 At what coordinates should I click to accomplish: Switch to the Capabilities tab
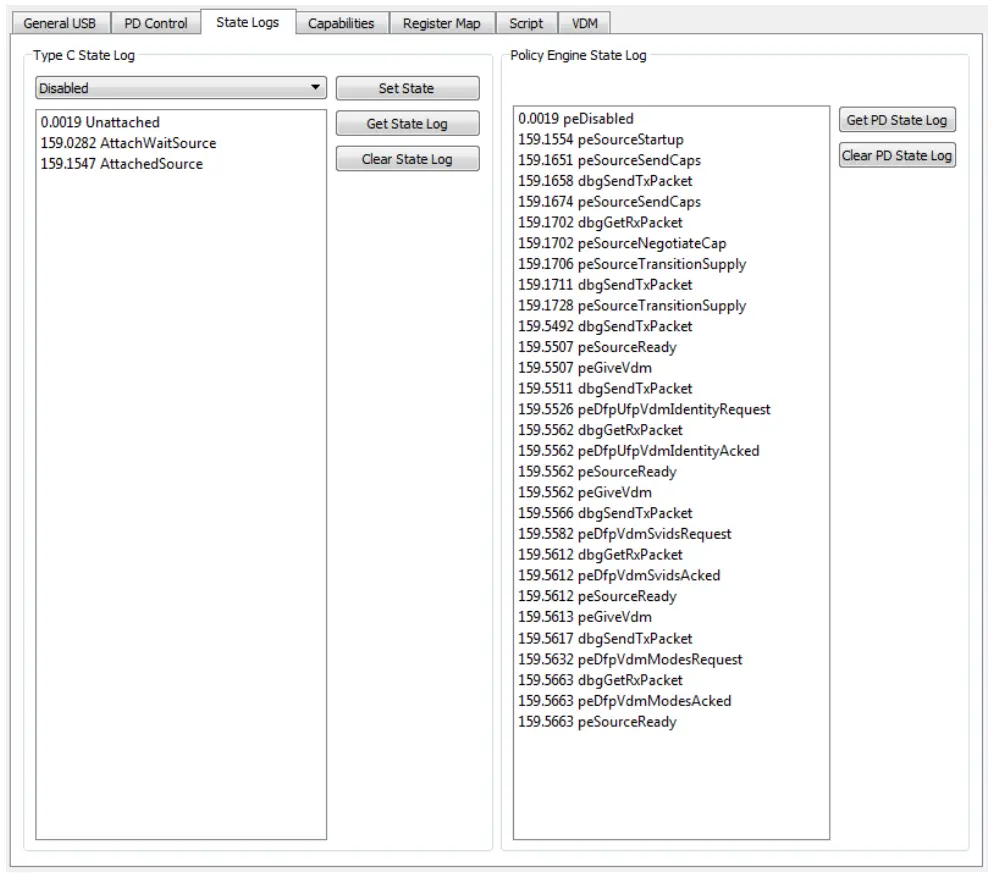pyautogui.click(x=342, y=23)
